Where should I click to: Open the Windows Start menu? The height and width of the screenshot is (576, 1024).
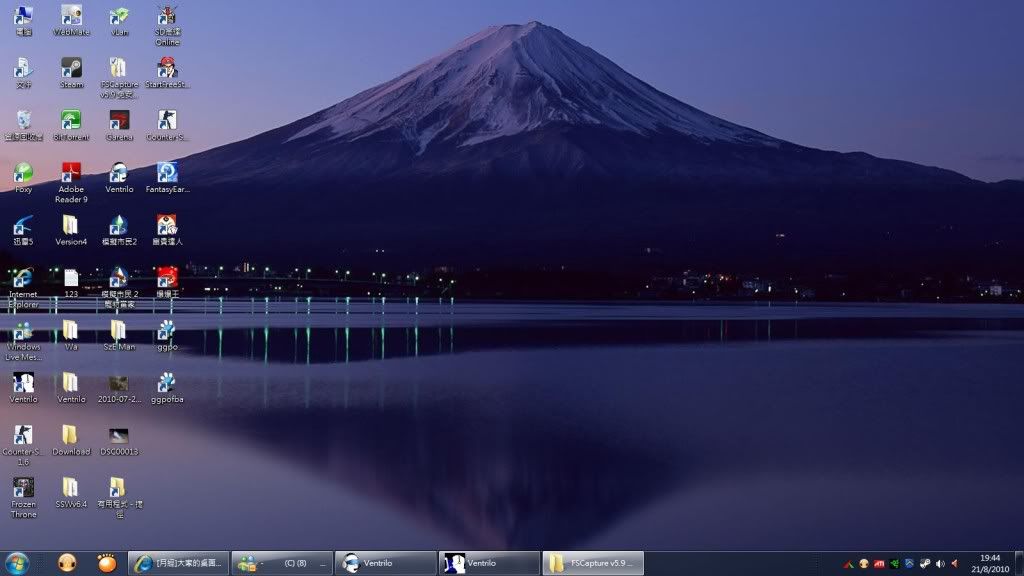click(20, 563)
